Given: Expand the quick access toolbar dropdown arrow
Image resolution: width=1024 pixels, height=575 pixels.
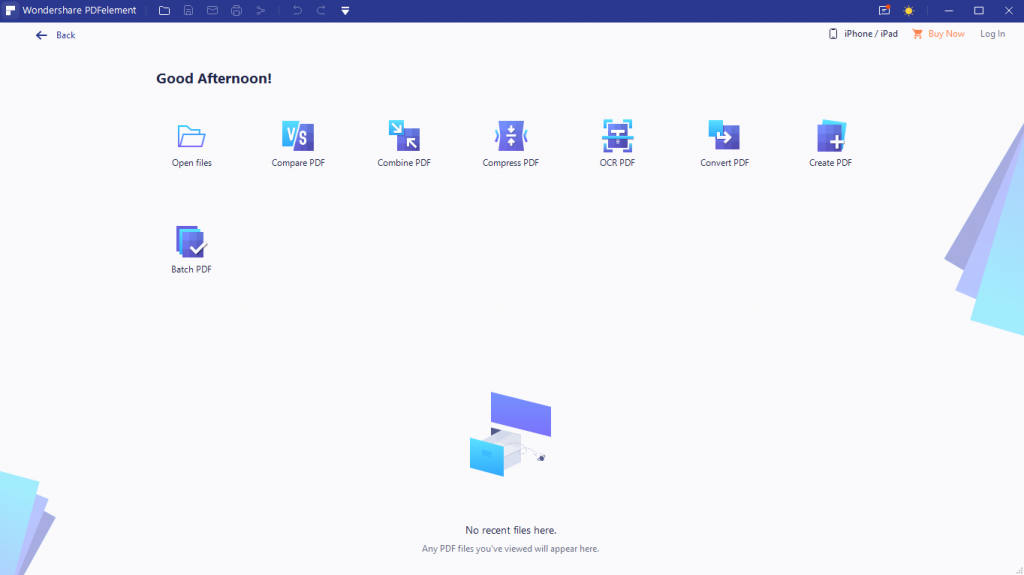Looking at the screenshot, I should coord(345,11).
